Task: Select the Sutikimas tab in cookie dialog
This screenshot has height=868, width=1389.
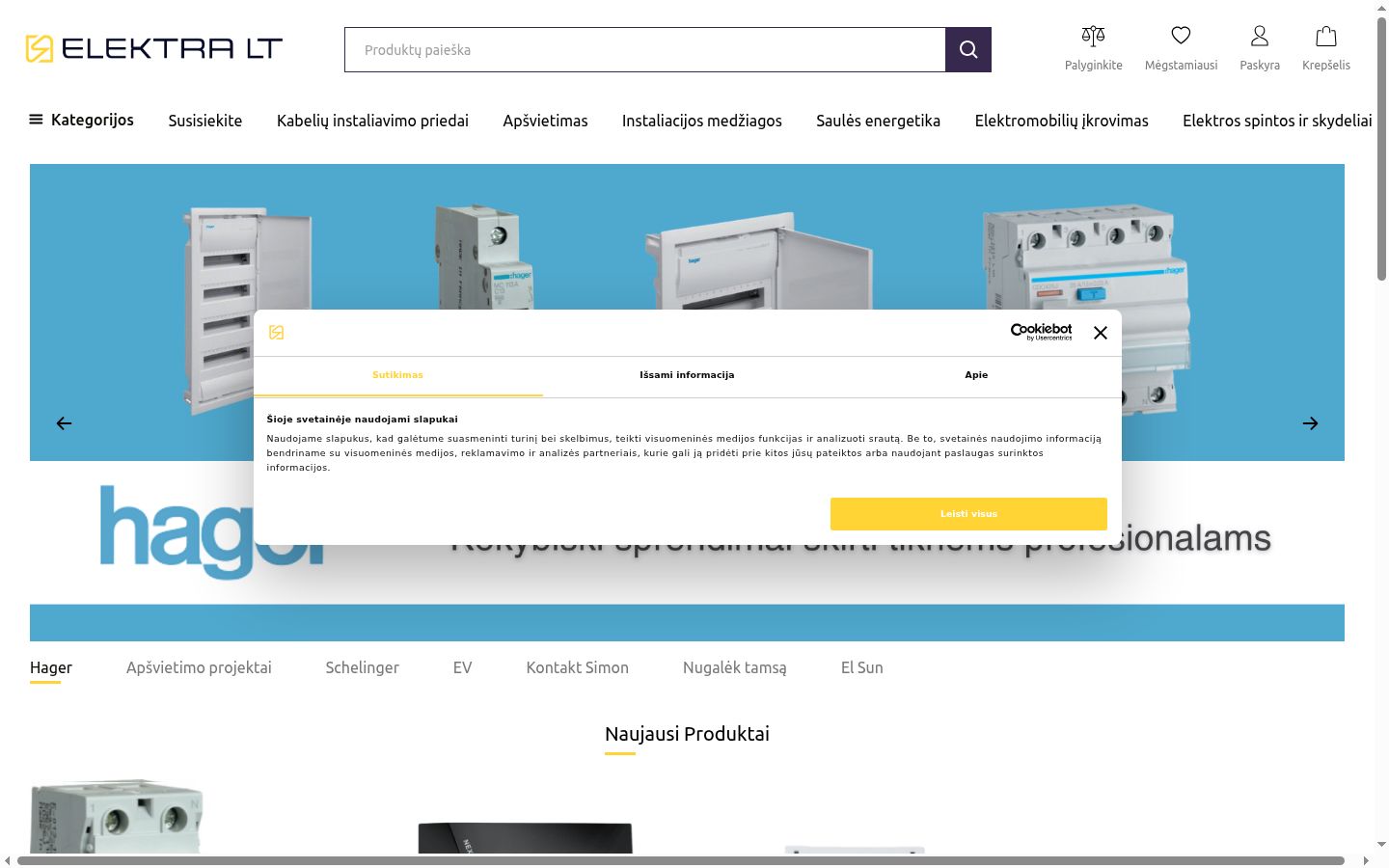Action: tap(398, 375)
